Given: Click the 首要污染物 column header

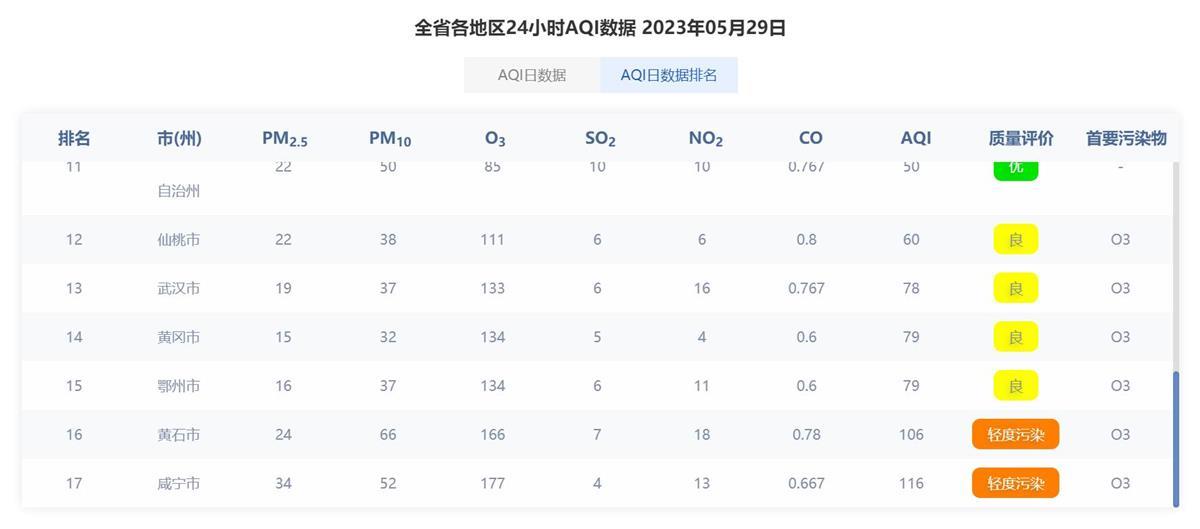Looking at the screenshot, I should 1126,138.
